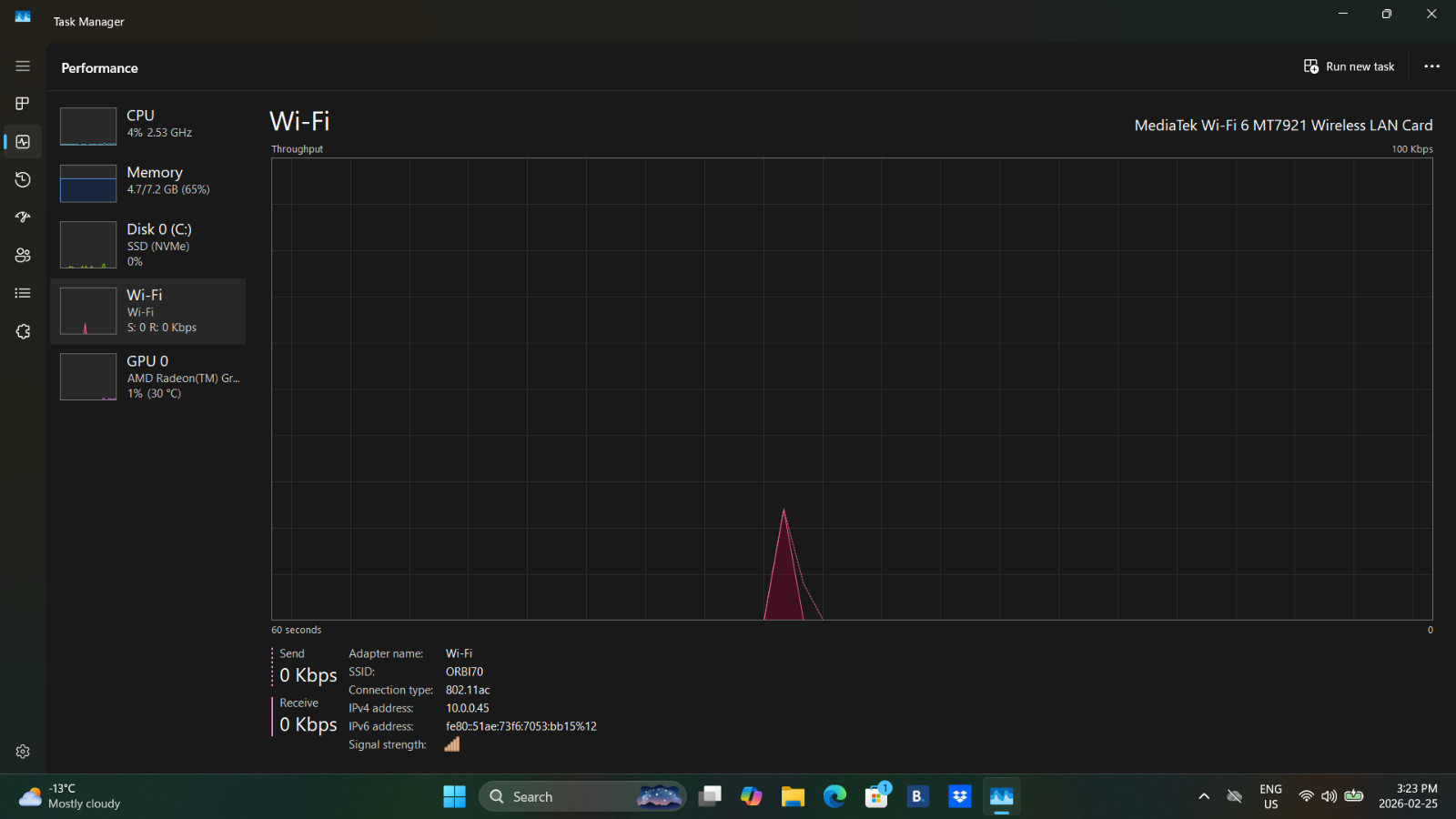
Task: Open the weather widget on taskbar
Action: 71,796
